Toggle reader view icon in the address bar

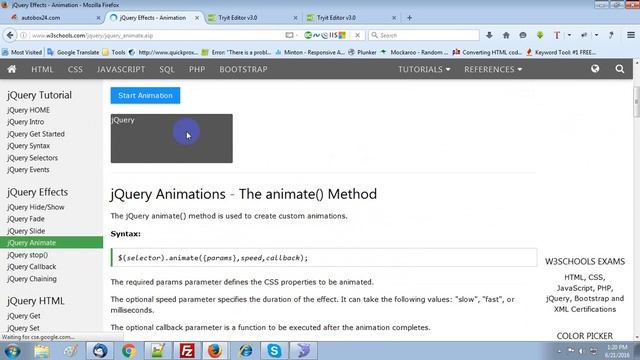pos(289,36)
